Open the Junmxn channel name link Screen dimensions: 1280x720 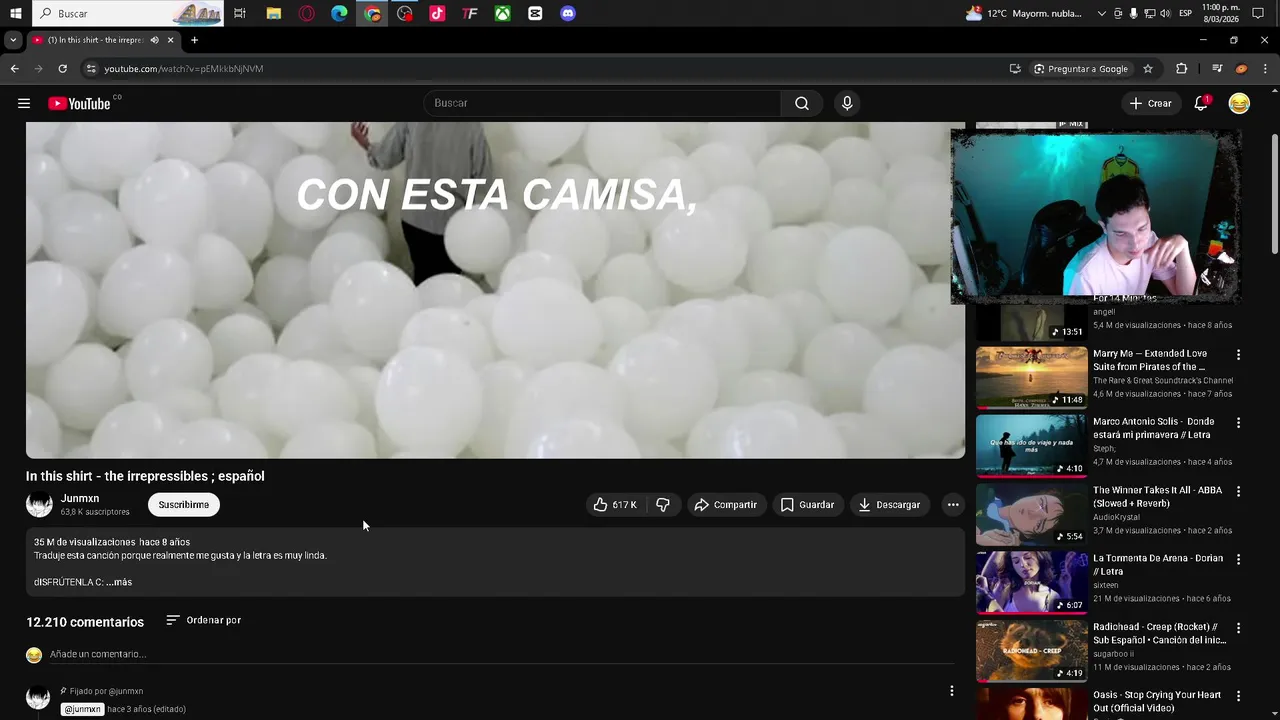point(80,498)
